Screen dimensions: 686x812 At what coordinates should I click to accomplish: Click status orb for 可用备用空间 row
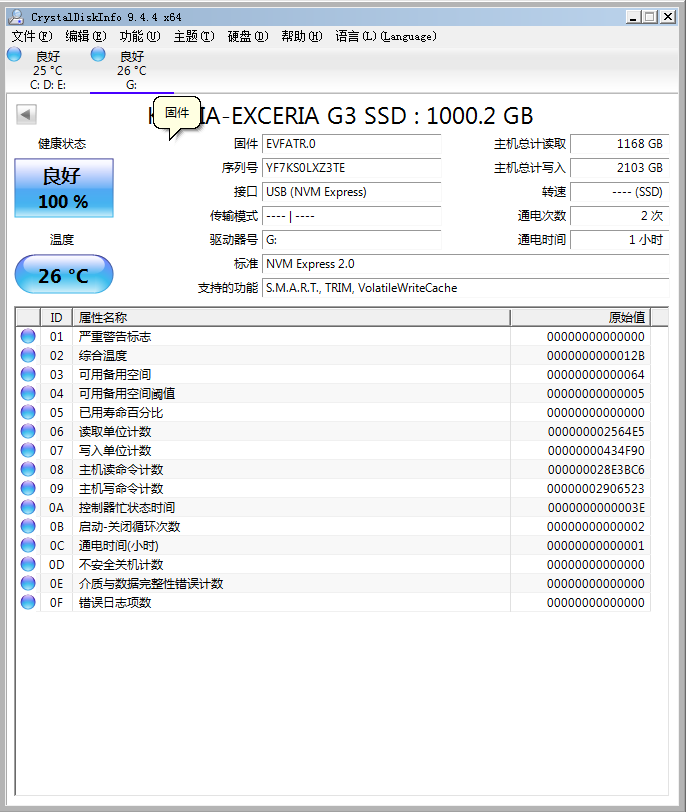click(28, 374)
